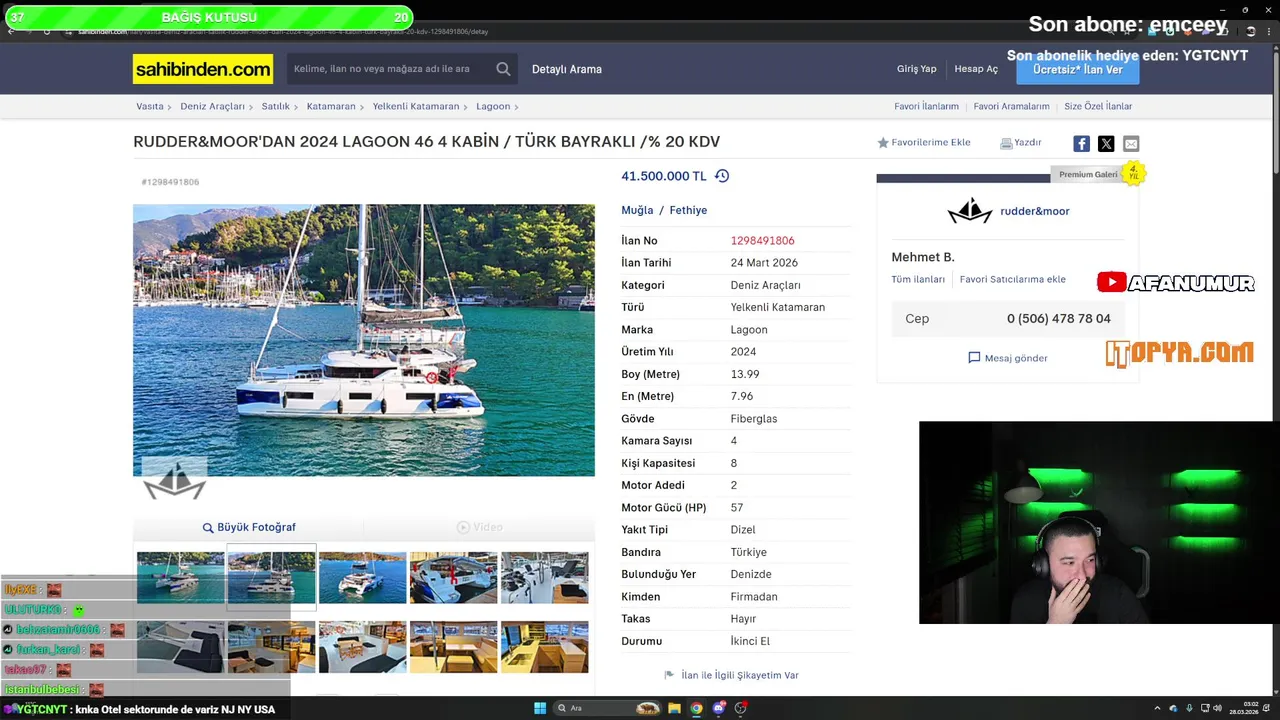Image resolution: width=1280 pixels, height=720 pixels.
Task: Show hidden system tray icons
Action: [x=1159, y=708]
